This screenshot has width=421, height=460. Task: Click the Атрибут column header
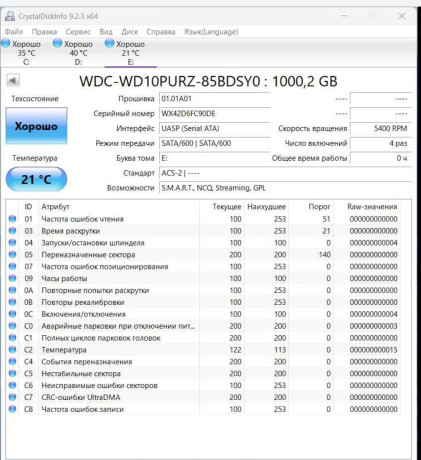point(55,207)
